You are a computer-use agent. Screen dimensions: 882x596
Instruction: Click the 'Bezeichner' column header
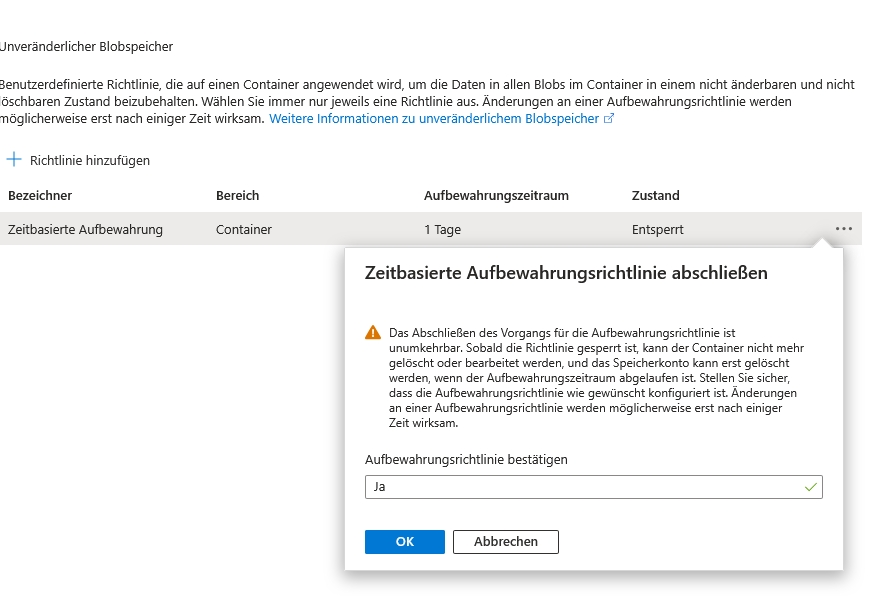click(x=40, y=196)
